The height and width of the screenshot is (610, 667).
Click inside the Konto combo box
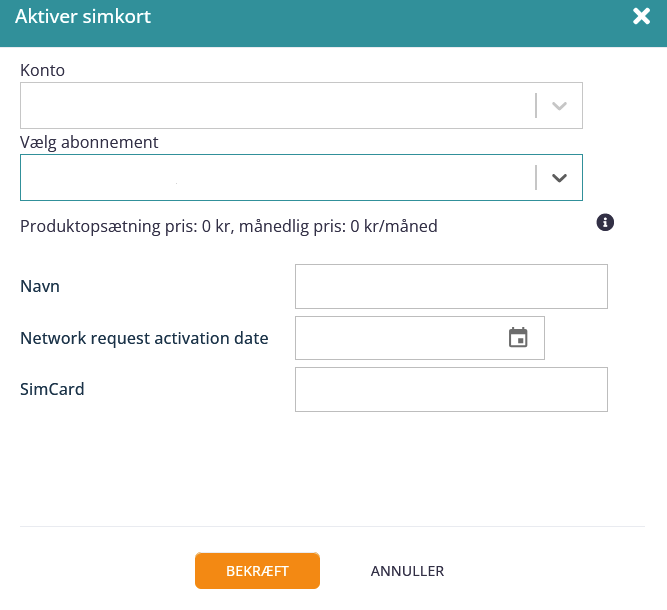click(x=301, y=105)
